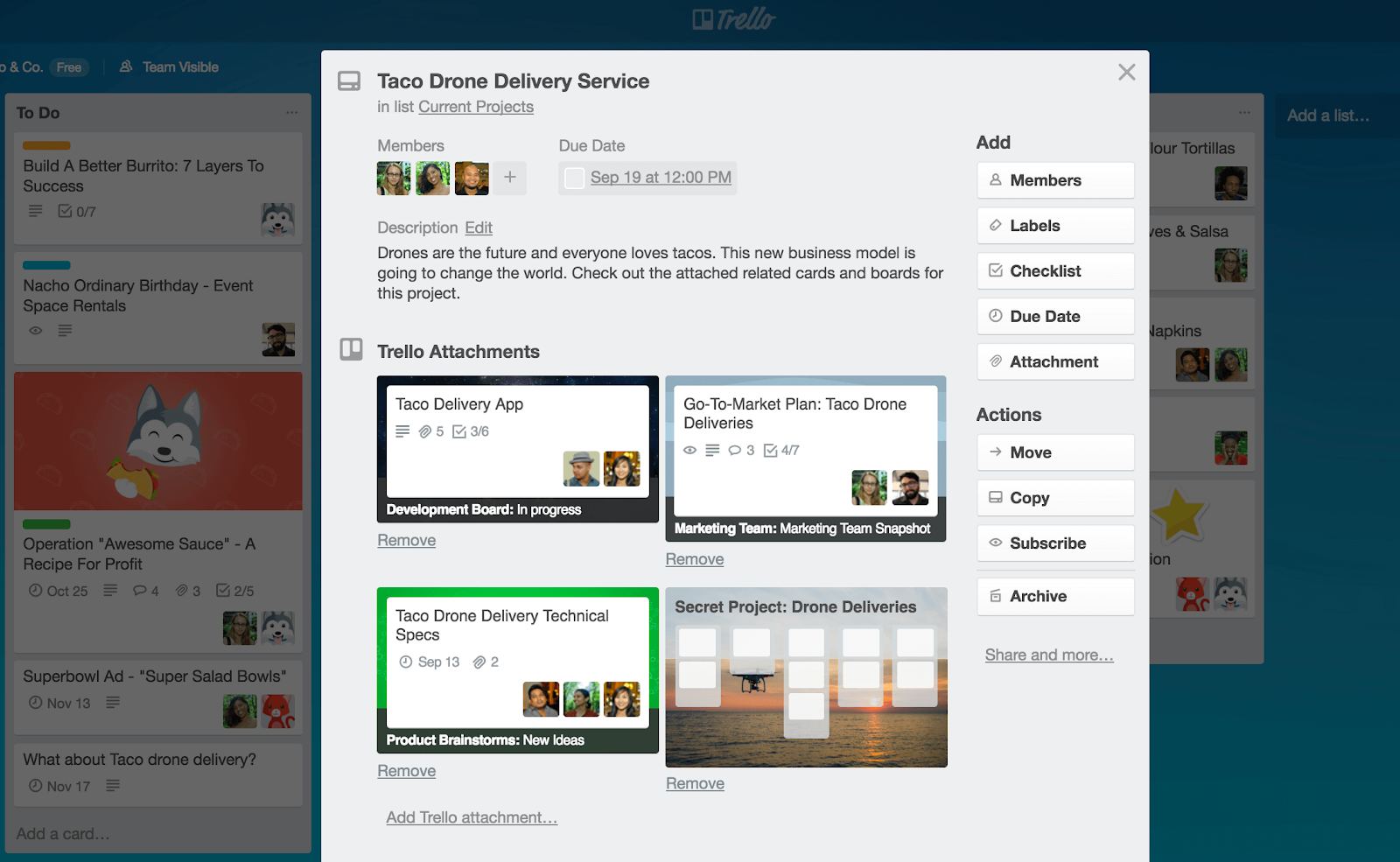Click the husky avatar on Burrito card
The width and height of the screenshot is (1400, 862).
point(278,220)
